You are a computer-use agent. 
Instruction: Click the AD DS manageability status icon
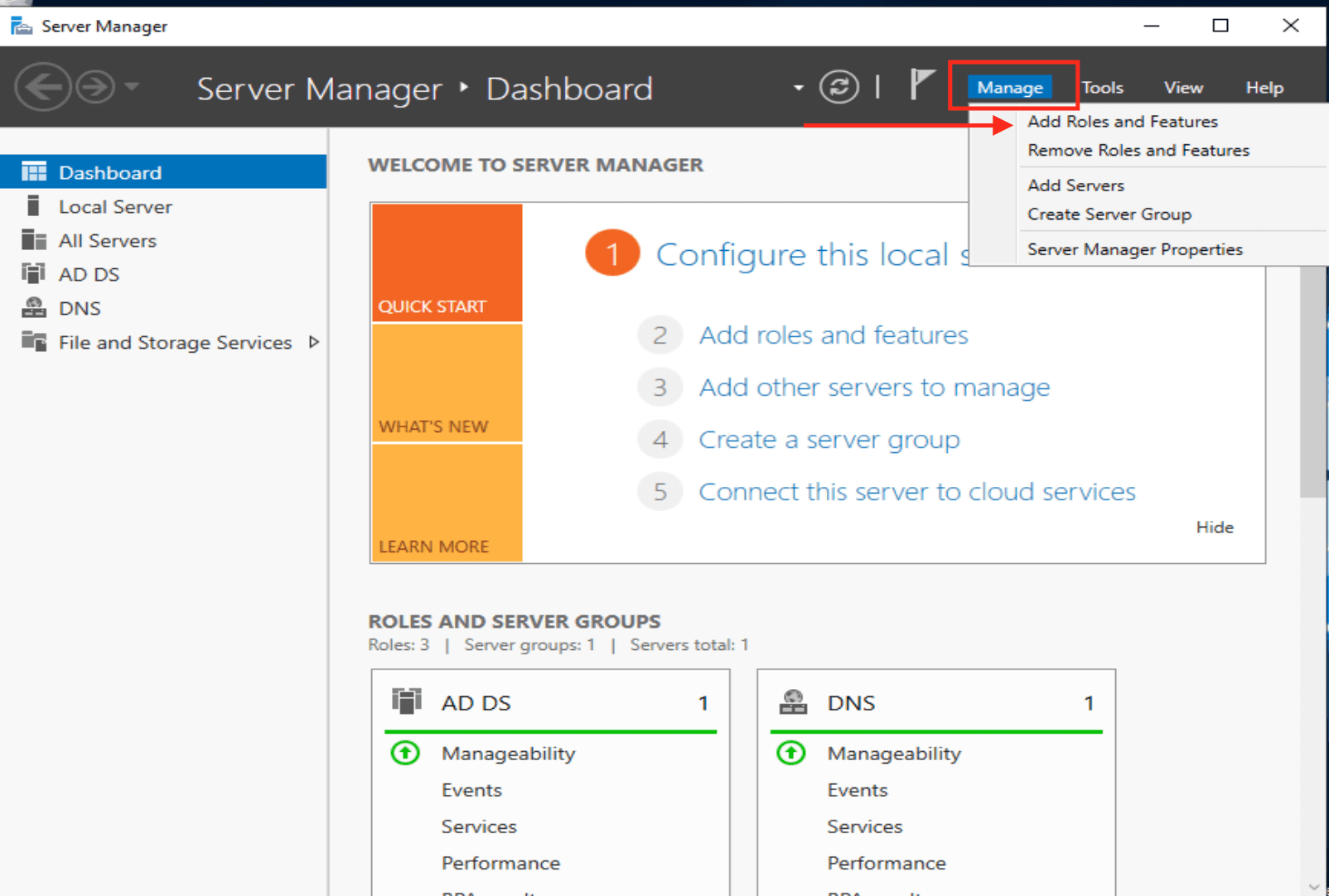[405, 753]
